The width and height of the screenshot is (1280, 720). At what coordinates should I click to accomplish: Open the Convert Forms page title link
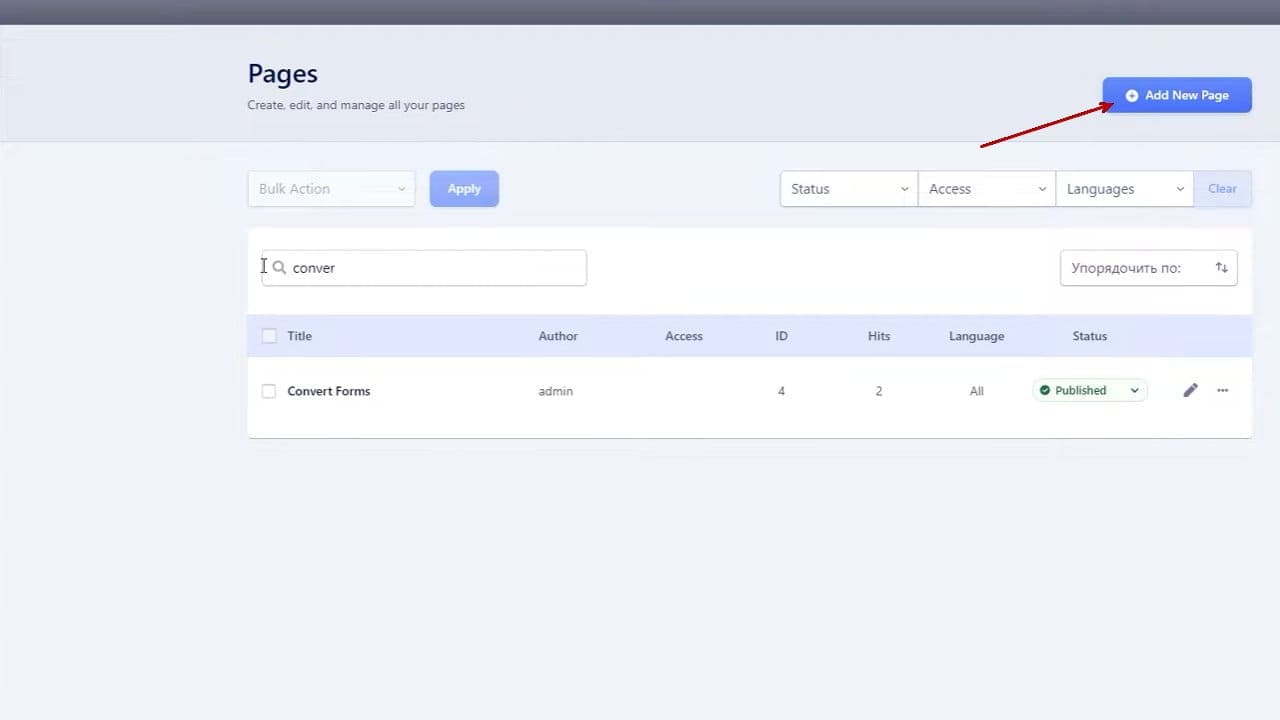[329, 391]
